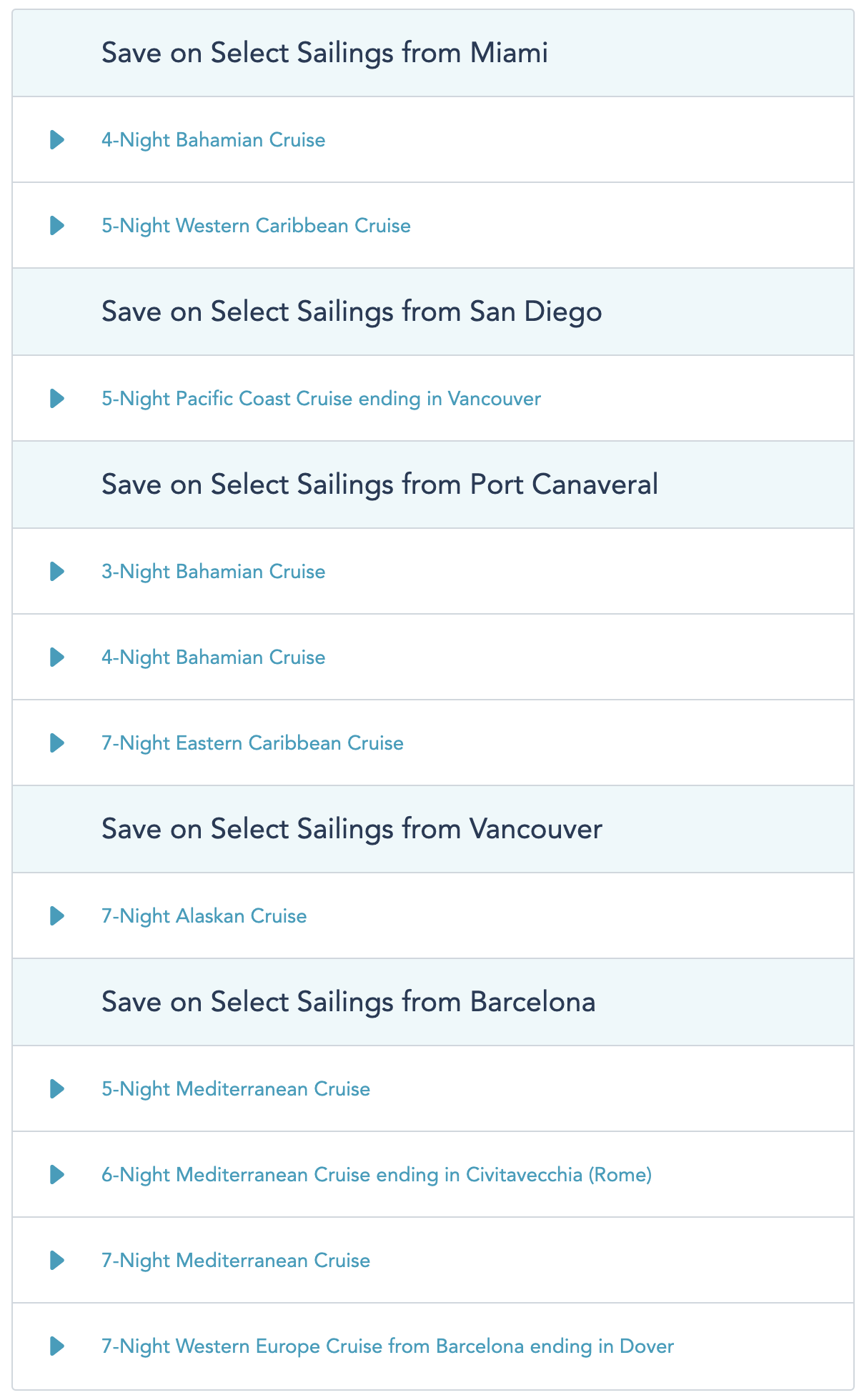Open 5-Night Pacific Coast Cruise ending in Vancouver link
Screen dimensions: 864x1400
click(321, 399)
